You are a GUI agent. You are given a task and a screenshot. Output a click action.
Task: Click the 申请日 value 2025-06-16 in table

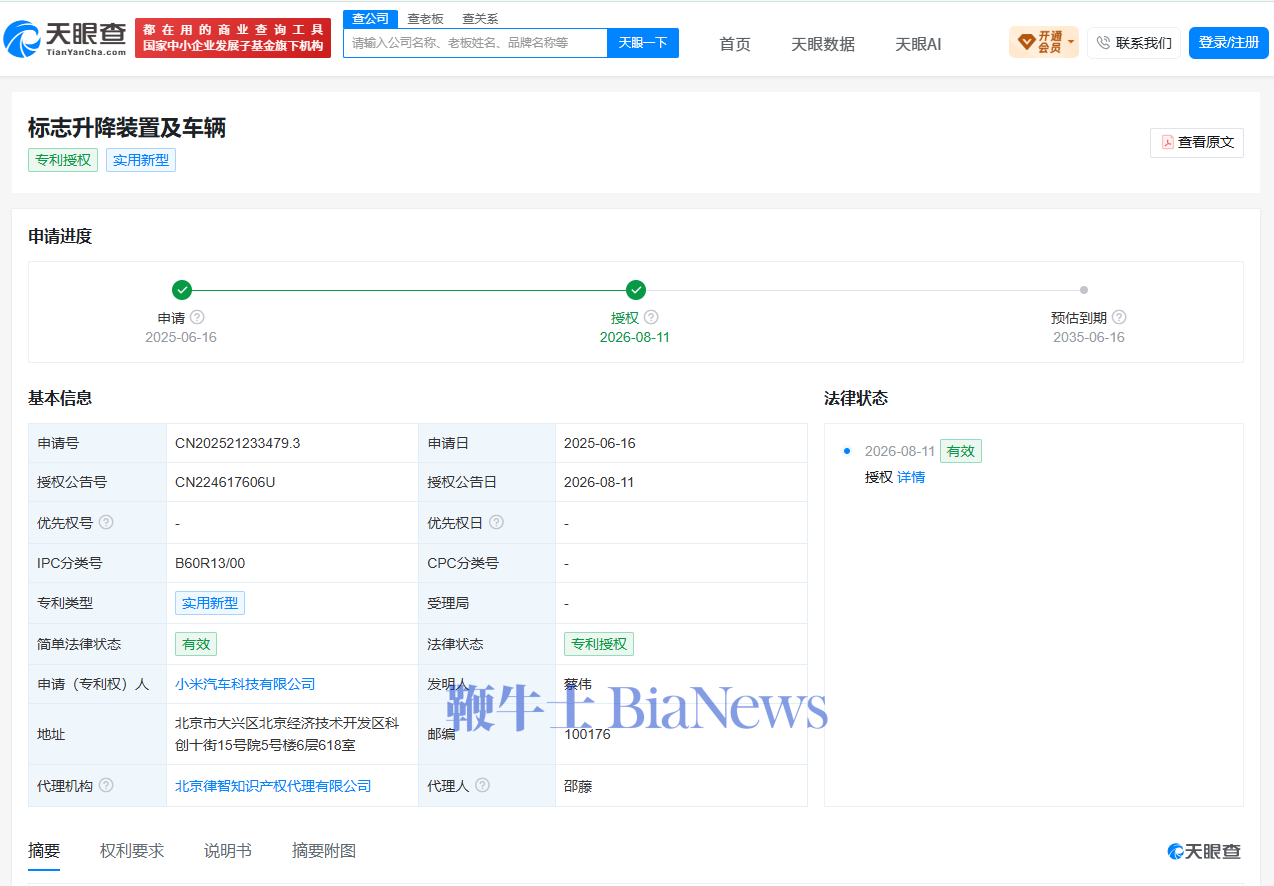[x=600, y=443]
